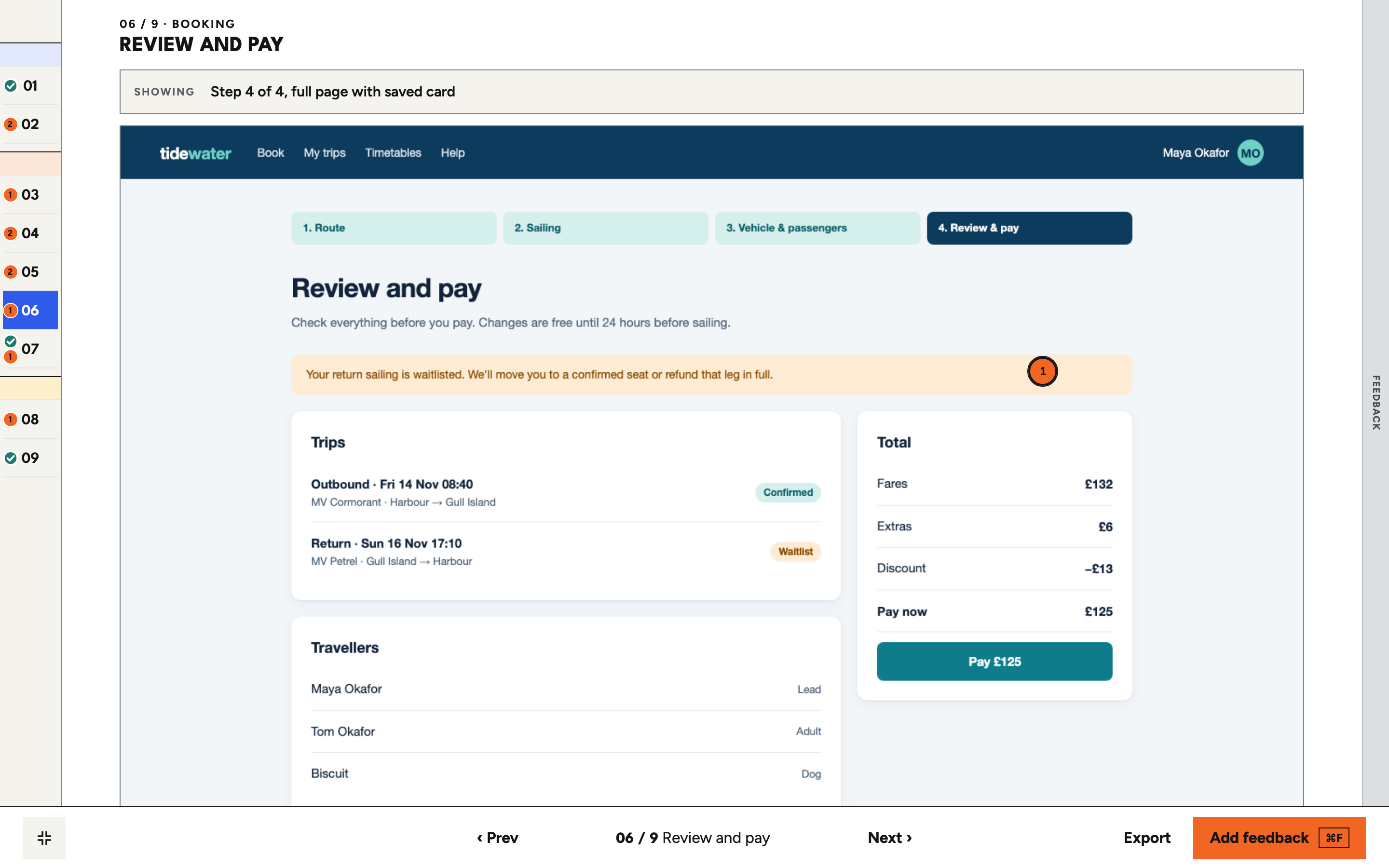Image resolution: width=1389 pixels, height=868 pixels.
Task: Select the 2. Sailing step
Action: point(605,228)
